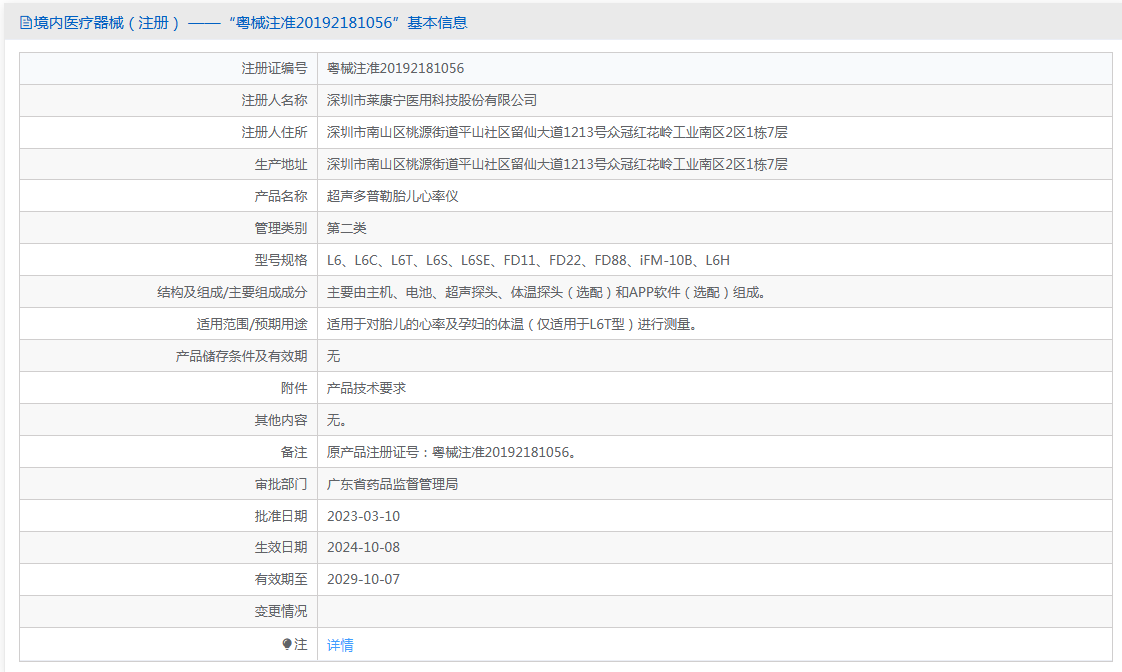Click the 有效期至 label cell
The height and width of the screenshot is (672, 1122).
pyautogui.click(x=168, y=580)
